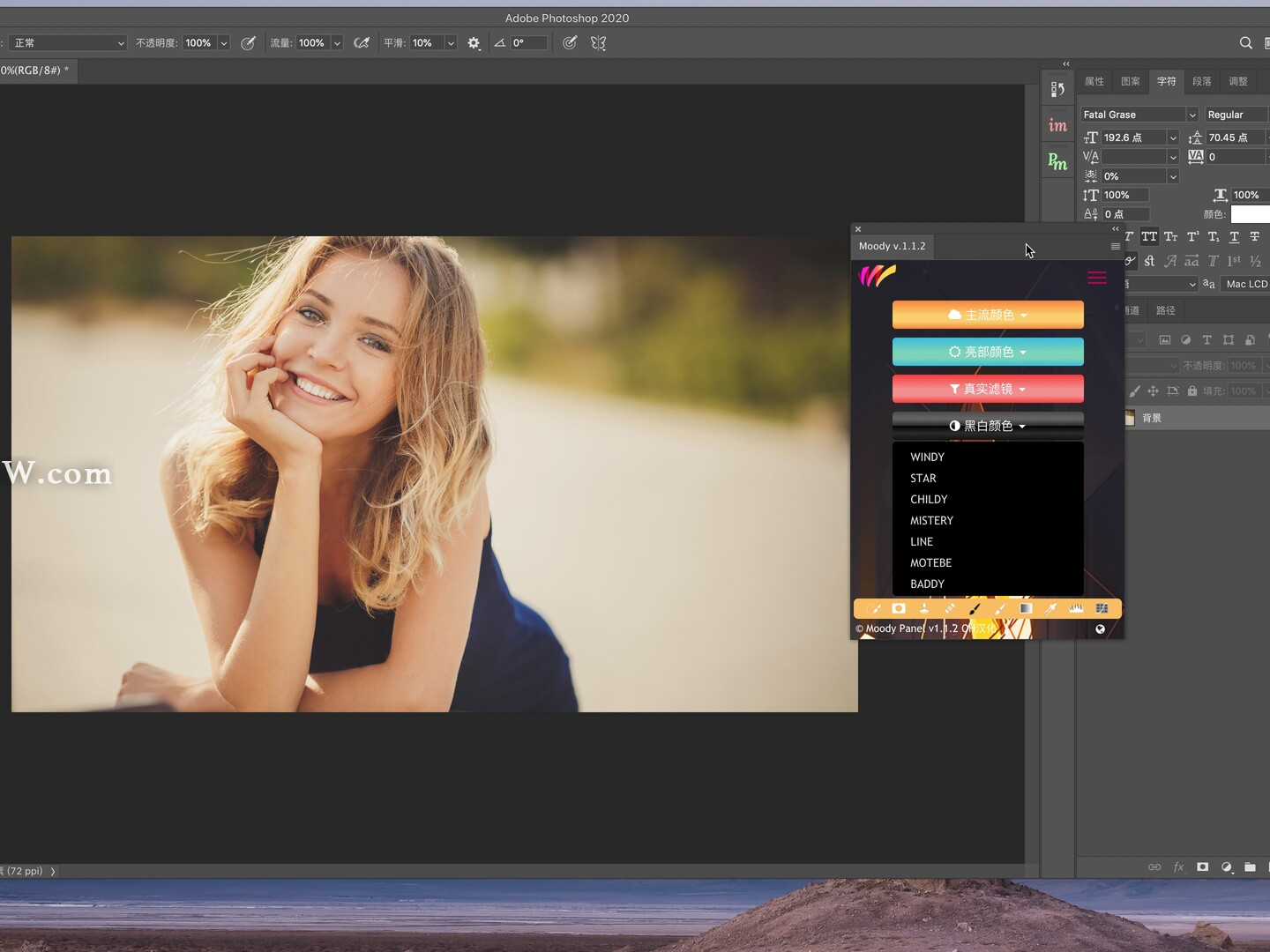The width and height of the screenshot is (1270, 952).
Task: Open the Fatal Grase font family dropdown
Action: click(1138, 114)
